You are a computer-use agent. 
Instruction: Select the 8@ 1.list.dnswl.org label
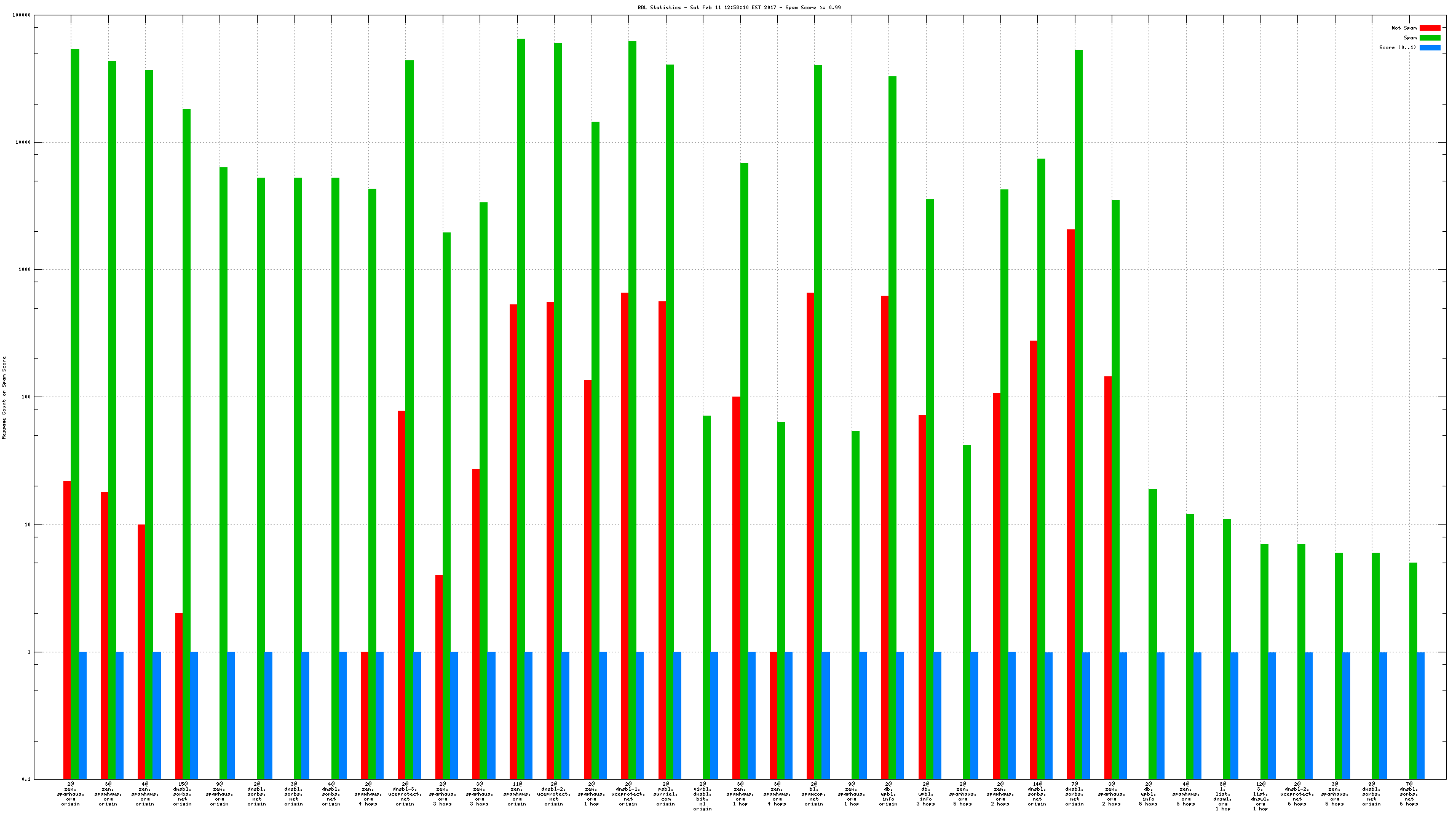tap(1223, 796)
